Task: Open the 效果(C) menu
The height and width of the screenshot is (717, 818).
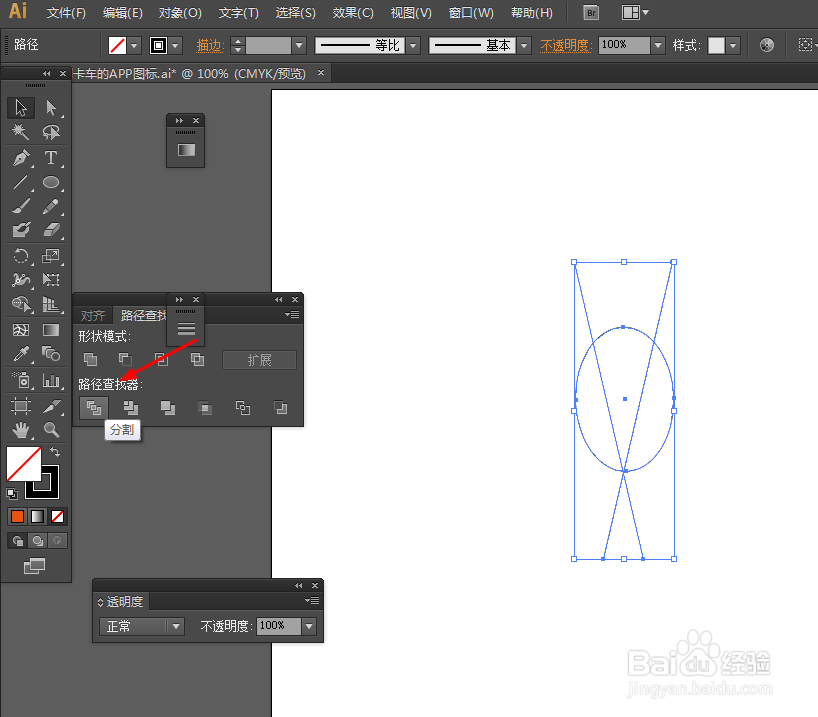Action: tap(353, 13)
